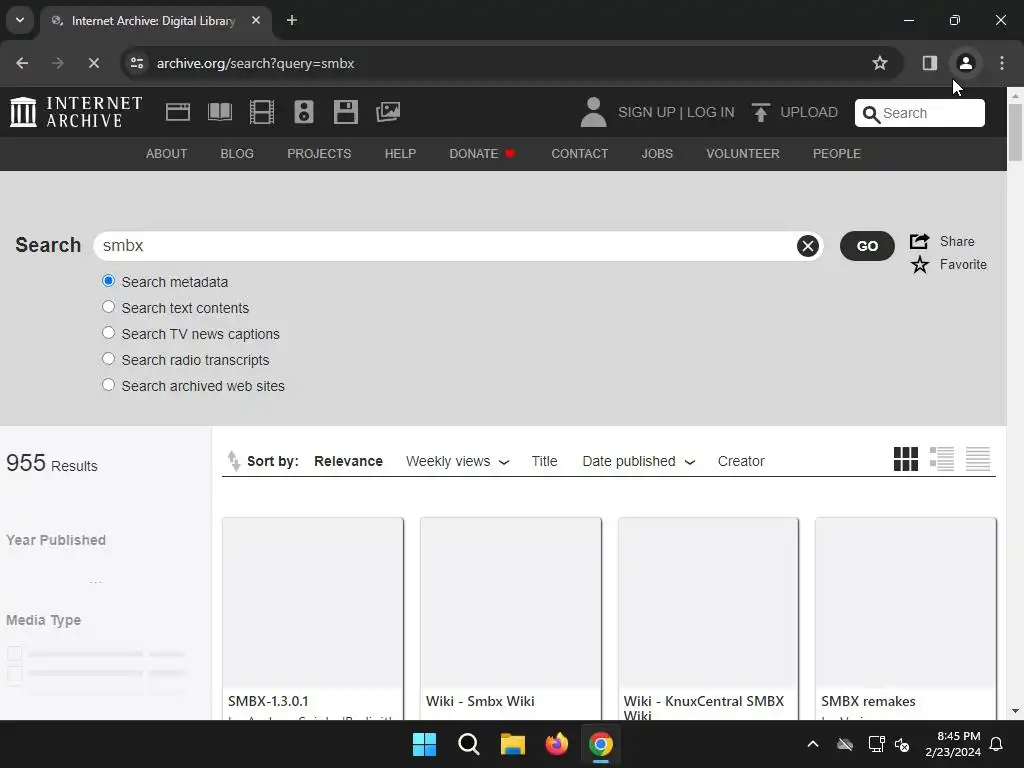This screenshot has width=1024, height=768.
Task: Open the PEOPLE link
Action: (x=836, y=153)
